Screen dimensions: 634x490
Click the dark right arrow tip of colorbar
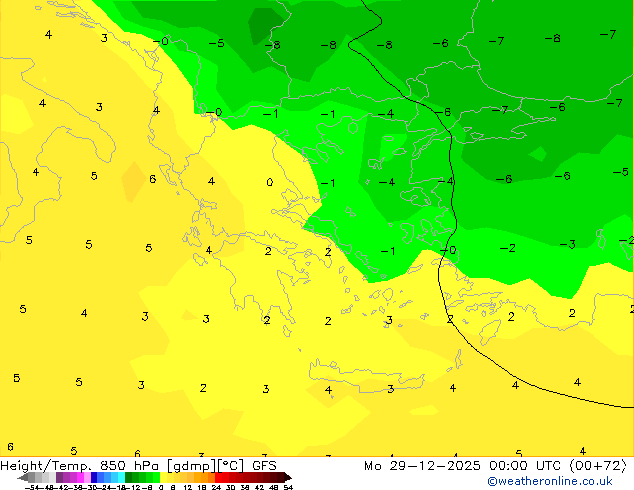(x=287, y=478)
